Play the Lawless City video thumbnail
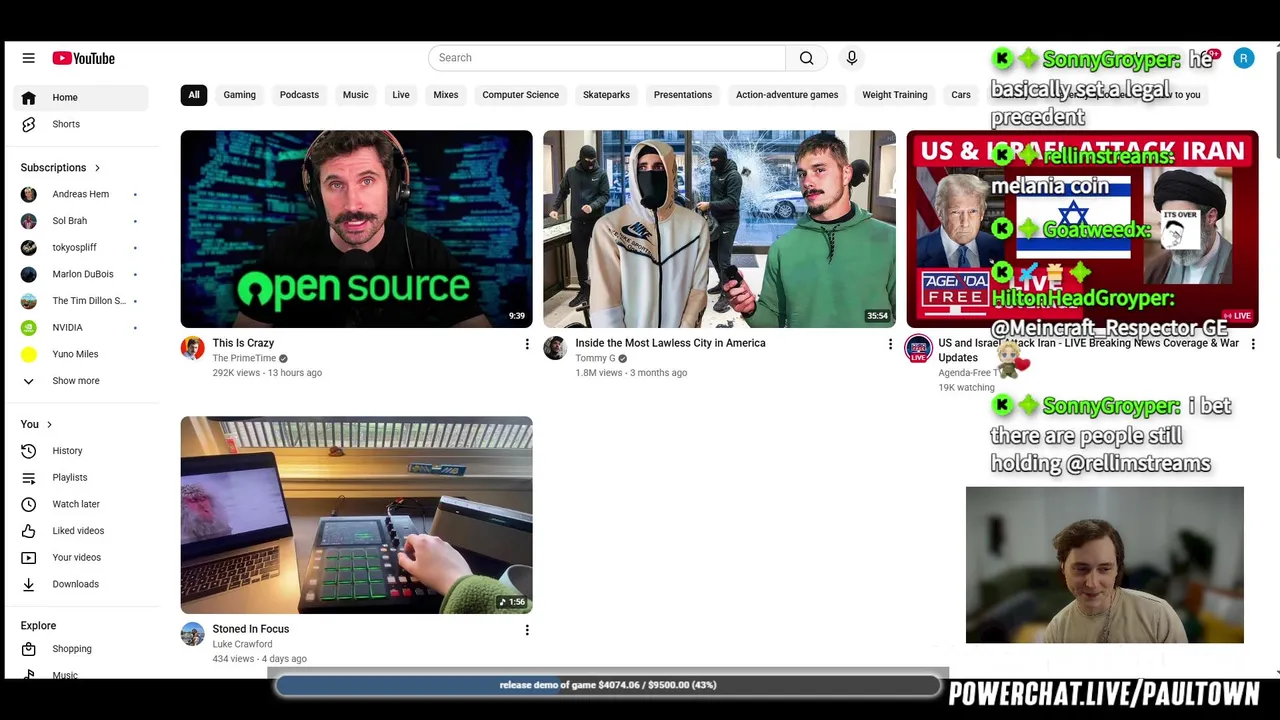This screenshot has width=1280, height=720. (x=720, y=229)
